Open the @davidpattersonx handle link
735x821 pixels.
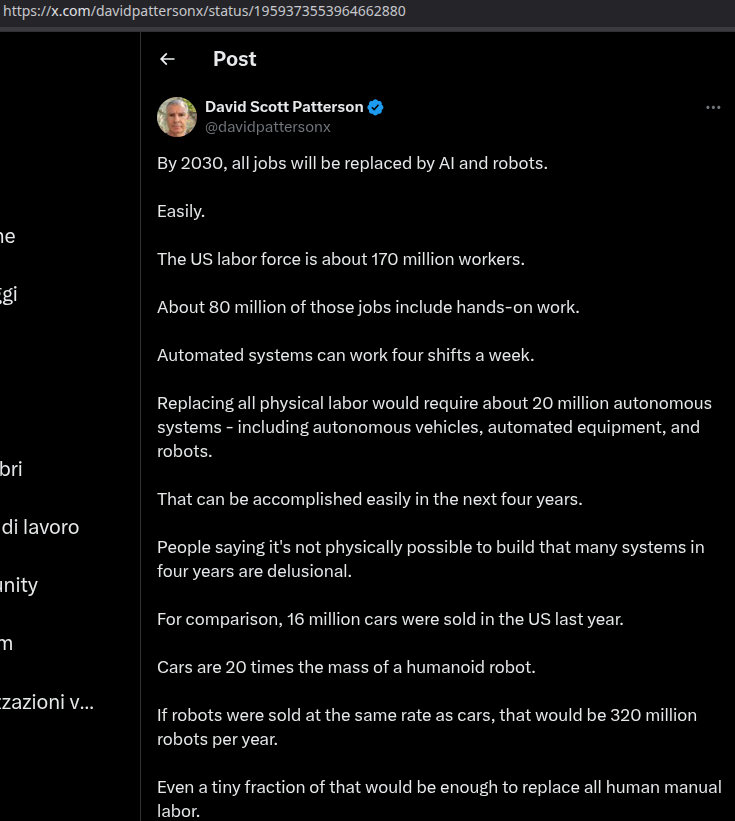coord(268,127)
